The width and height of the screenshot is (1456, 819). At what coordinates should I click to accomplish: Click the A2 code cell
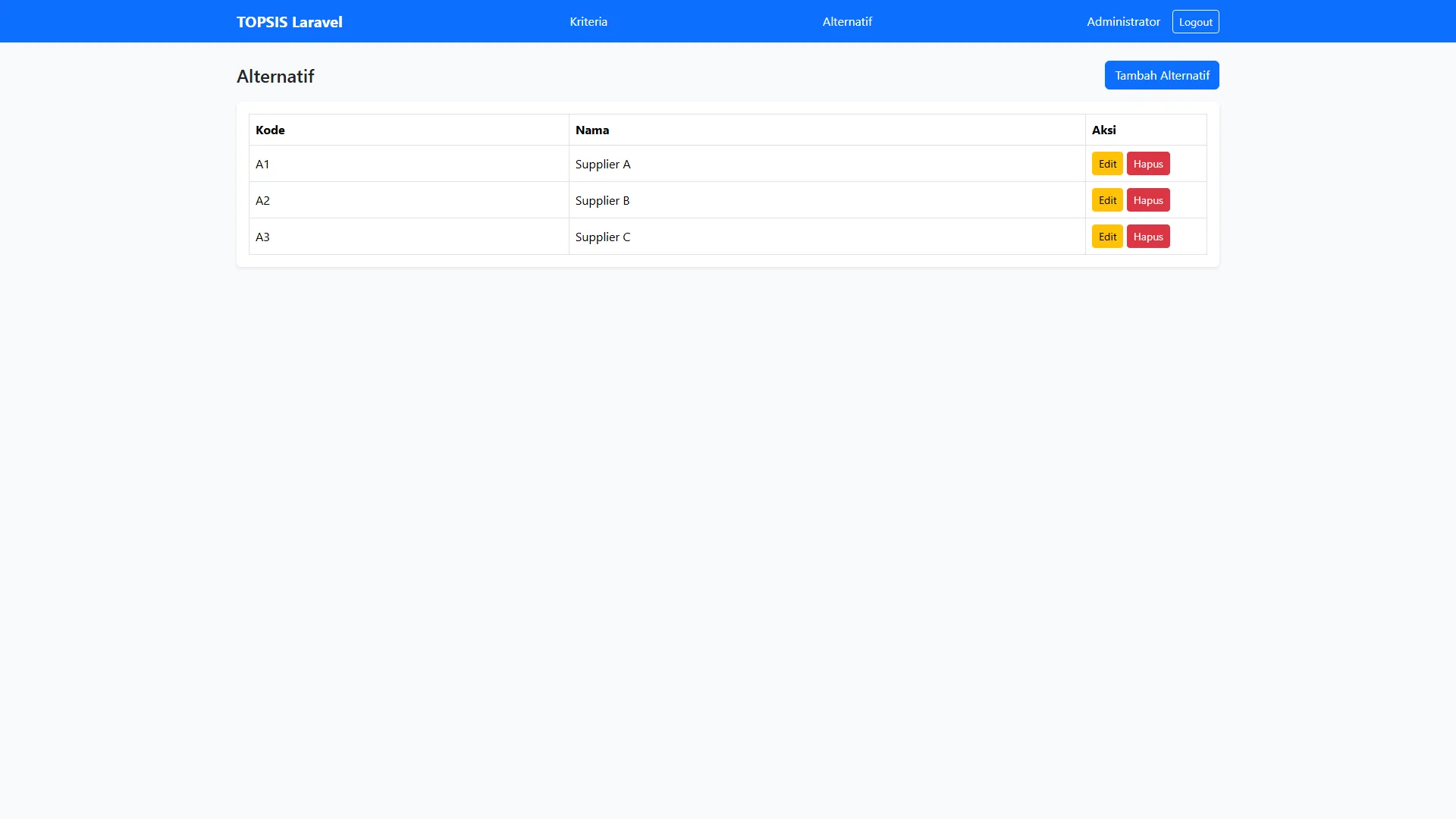coord(409,200)
